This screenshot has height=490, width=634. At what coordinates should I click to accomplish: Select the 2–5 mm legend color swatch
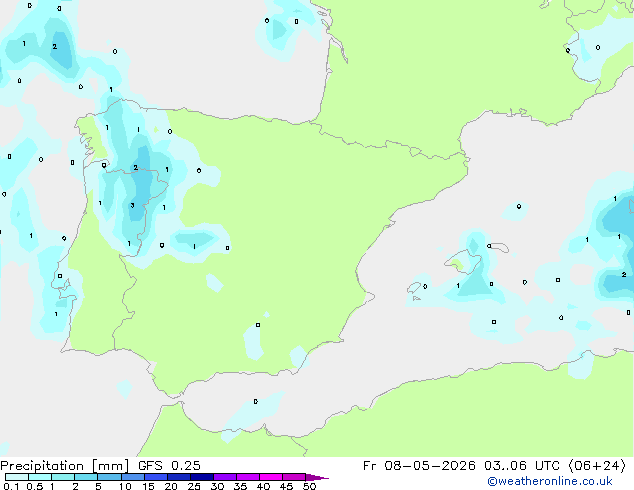pyautogui.click(x=86, y=477)
